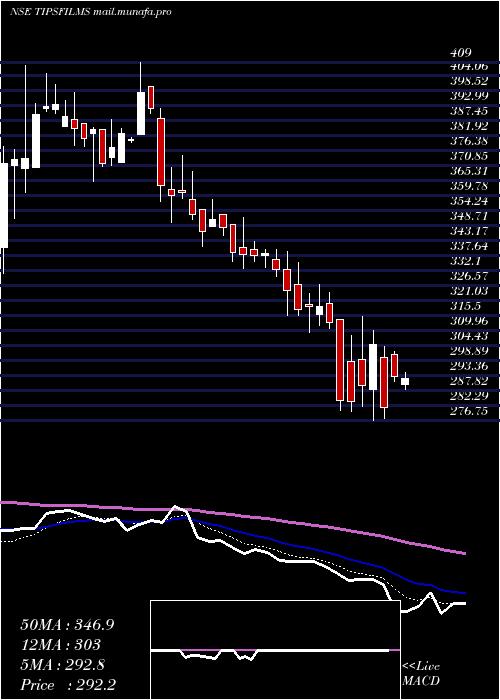This screenshot has height=700, width=500.
Task: Click the 381.92 price label
Action: (x=469, y=126)
